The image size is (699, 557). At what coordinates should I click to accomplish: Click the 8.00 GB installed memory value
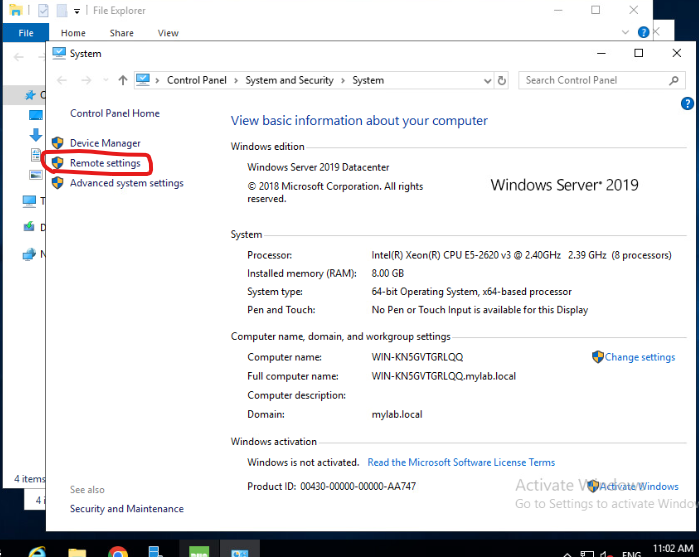click(387, 273)
